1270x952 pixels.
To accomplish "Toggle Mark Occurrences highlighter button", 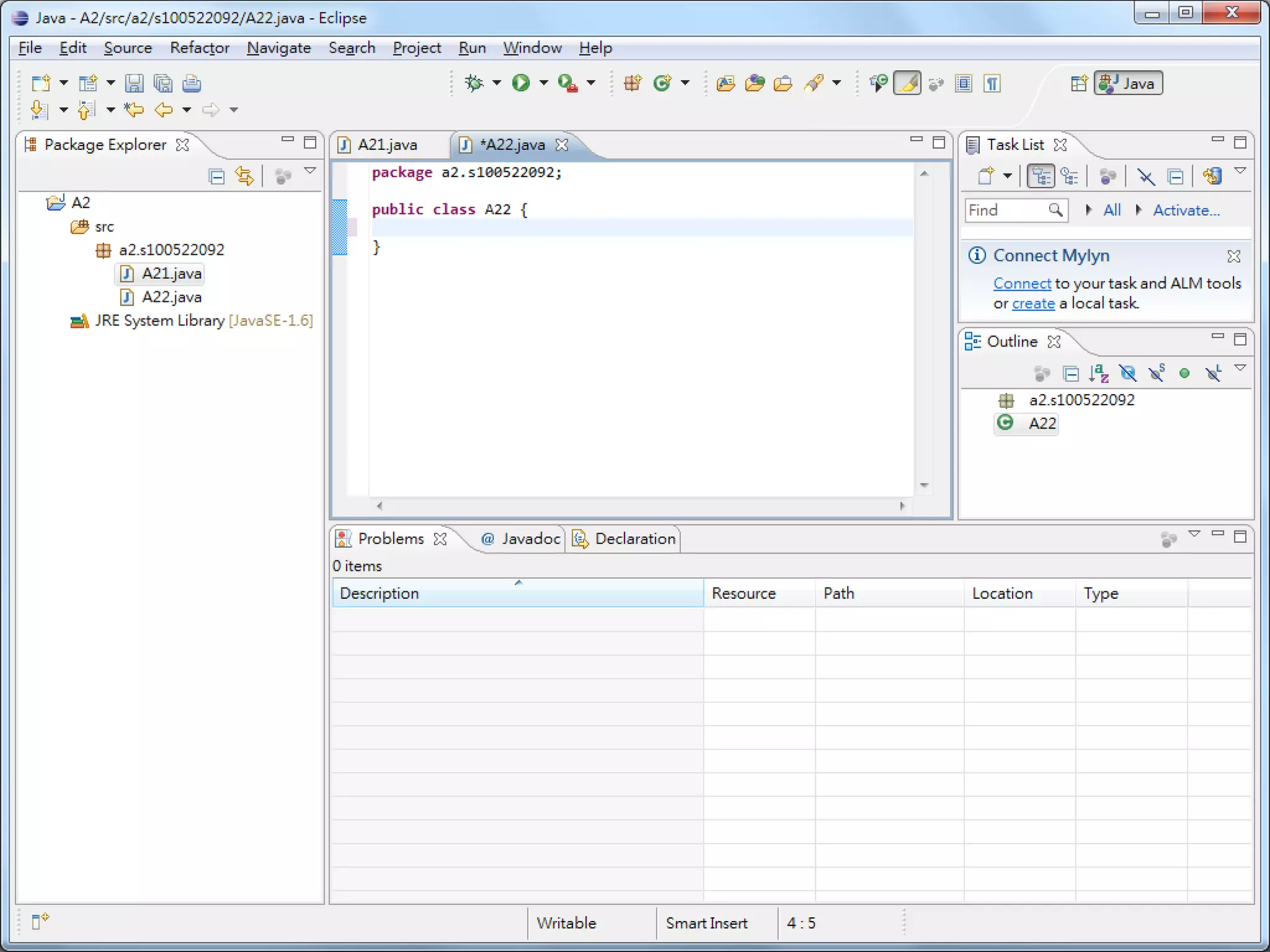I will (x=907, y=83).
